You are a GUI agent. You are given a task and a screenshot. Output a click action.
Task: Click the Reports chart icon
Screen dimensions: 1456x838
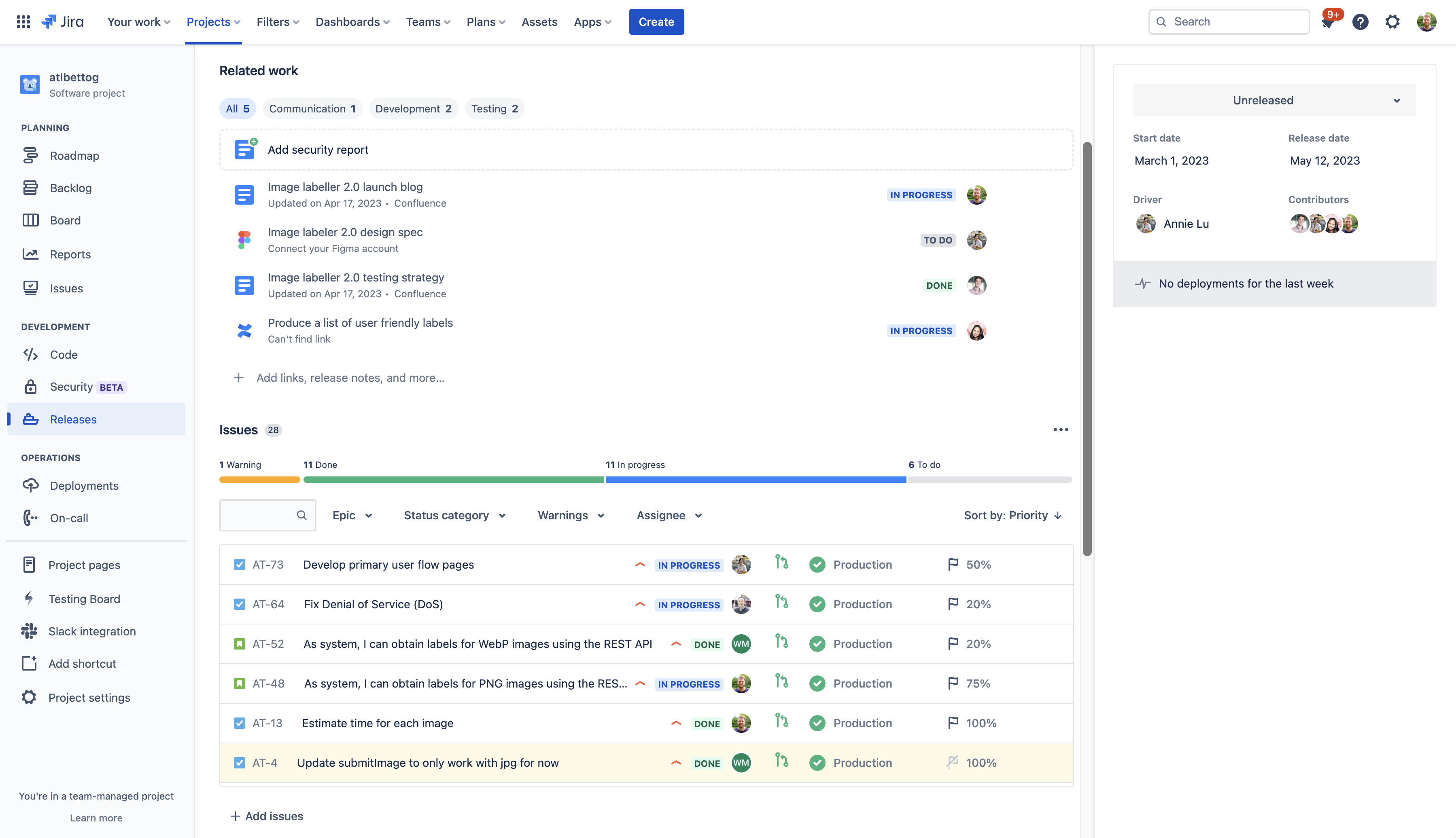[30, 254]
